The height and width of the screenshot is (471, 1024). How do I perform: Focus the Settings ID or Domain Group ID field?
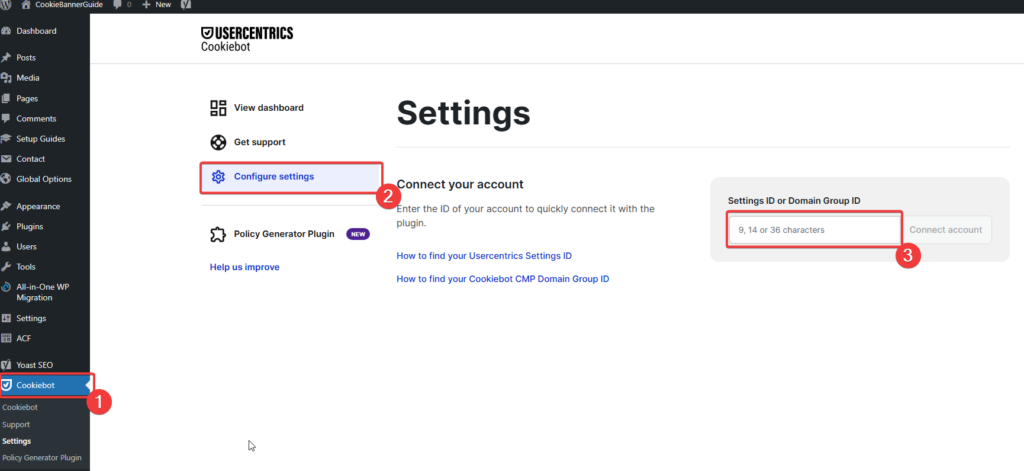[814, 230]
